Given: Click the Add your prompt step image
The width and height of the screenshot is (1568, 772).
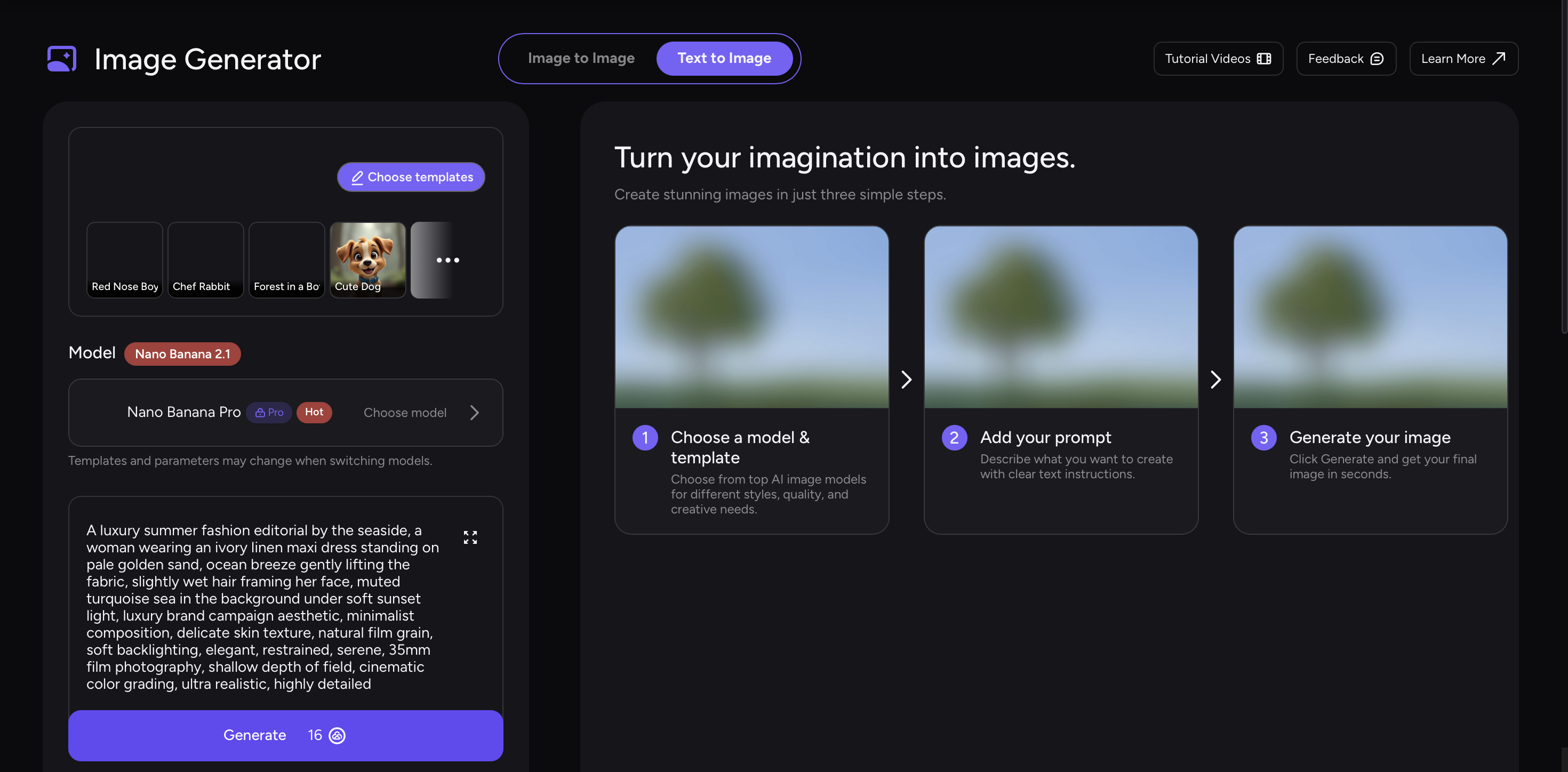Looking at the screenshot, I should [1061, 317].
